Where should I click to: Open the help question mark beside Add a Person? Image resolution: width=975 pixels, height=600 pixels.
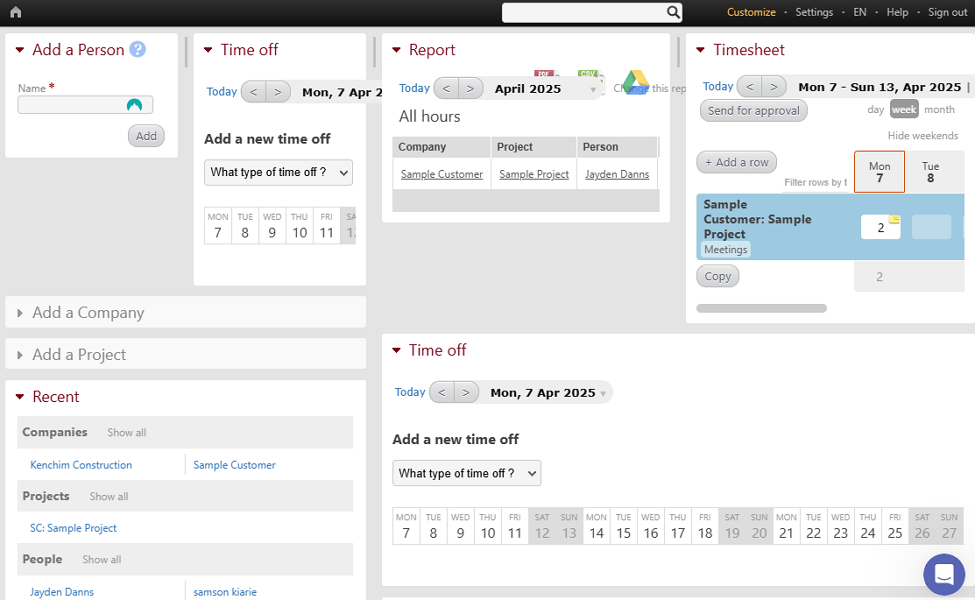pyautogui.click(x=137, y=49)
